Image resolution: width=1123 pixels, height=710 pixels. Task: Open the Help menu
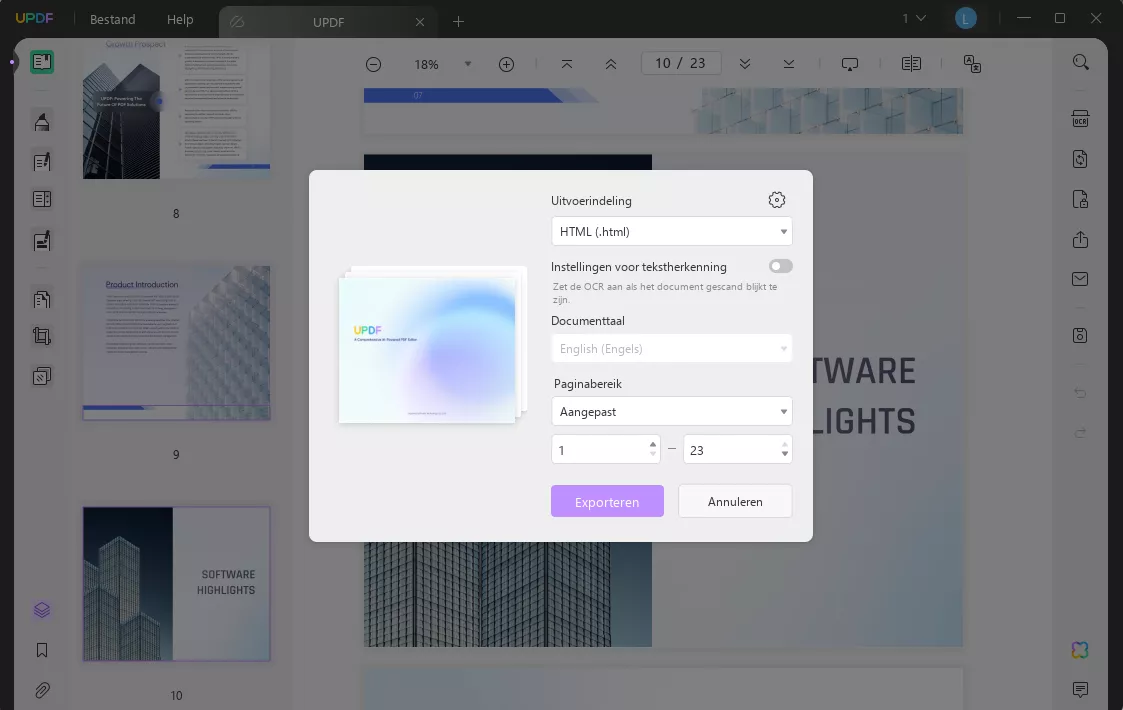coord(180,19)
